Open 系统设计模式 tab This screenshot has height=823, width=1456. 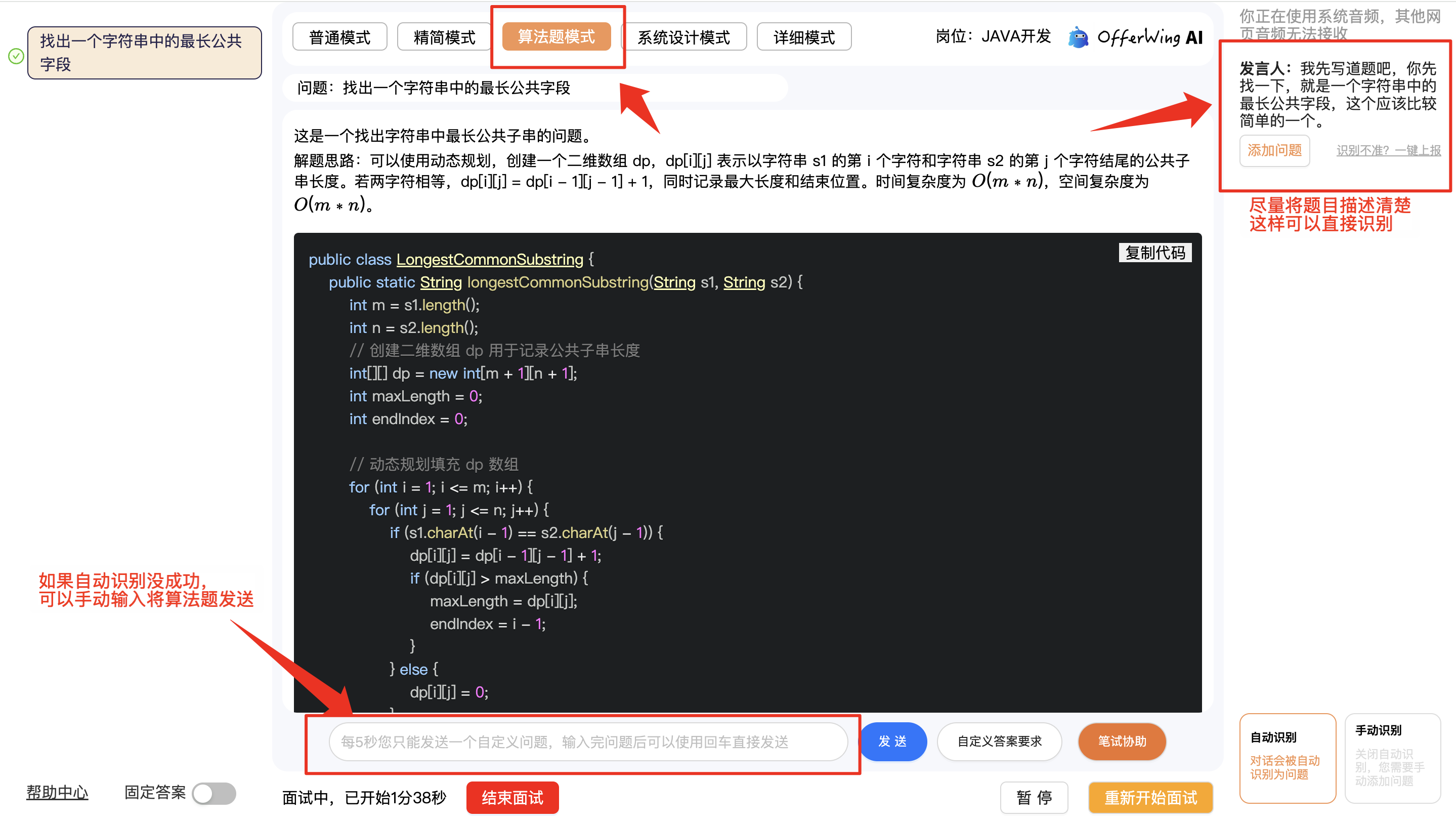[683, 37]
